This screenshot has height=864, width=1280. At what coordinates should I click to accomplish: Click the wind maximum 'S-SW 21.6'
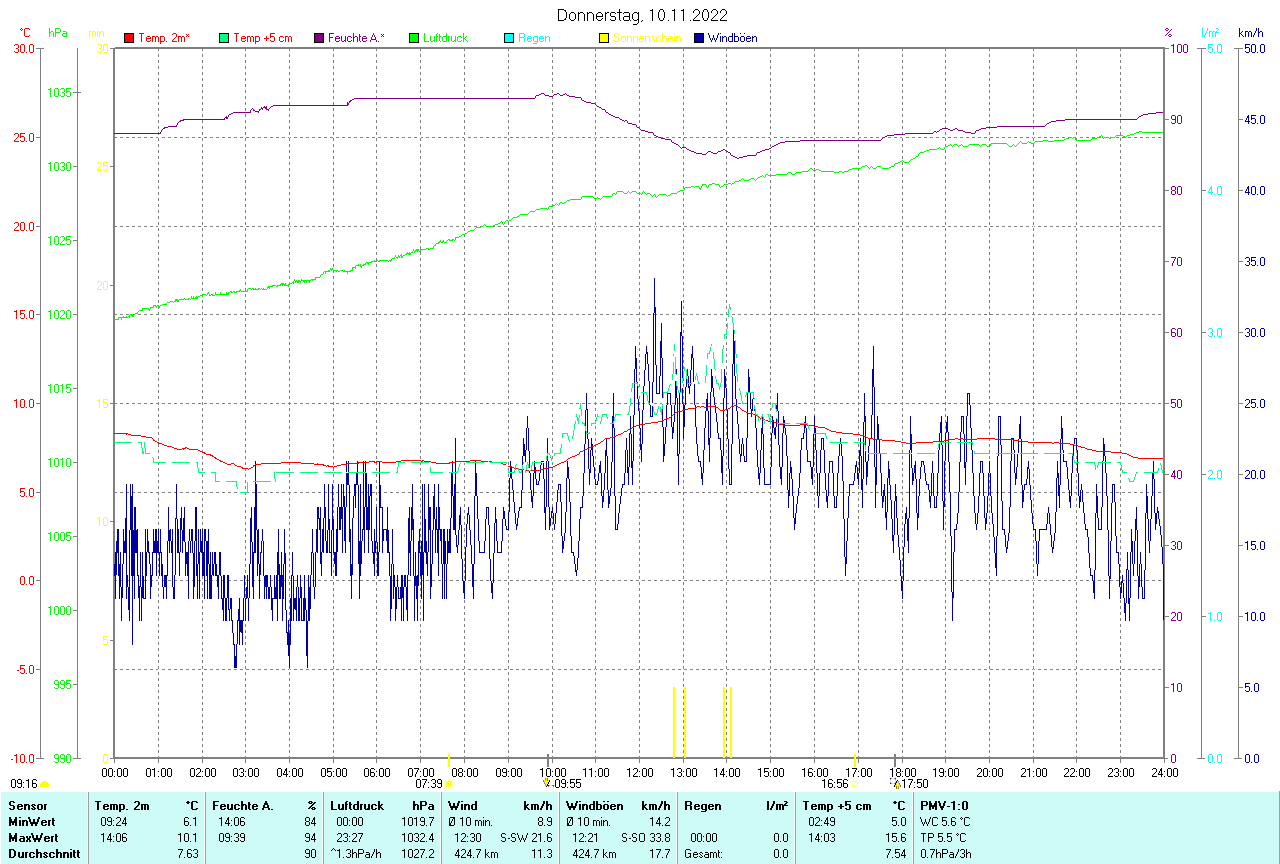[526, 838]
